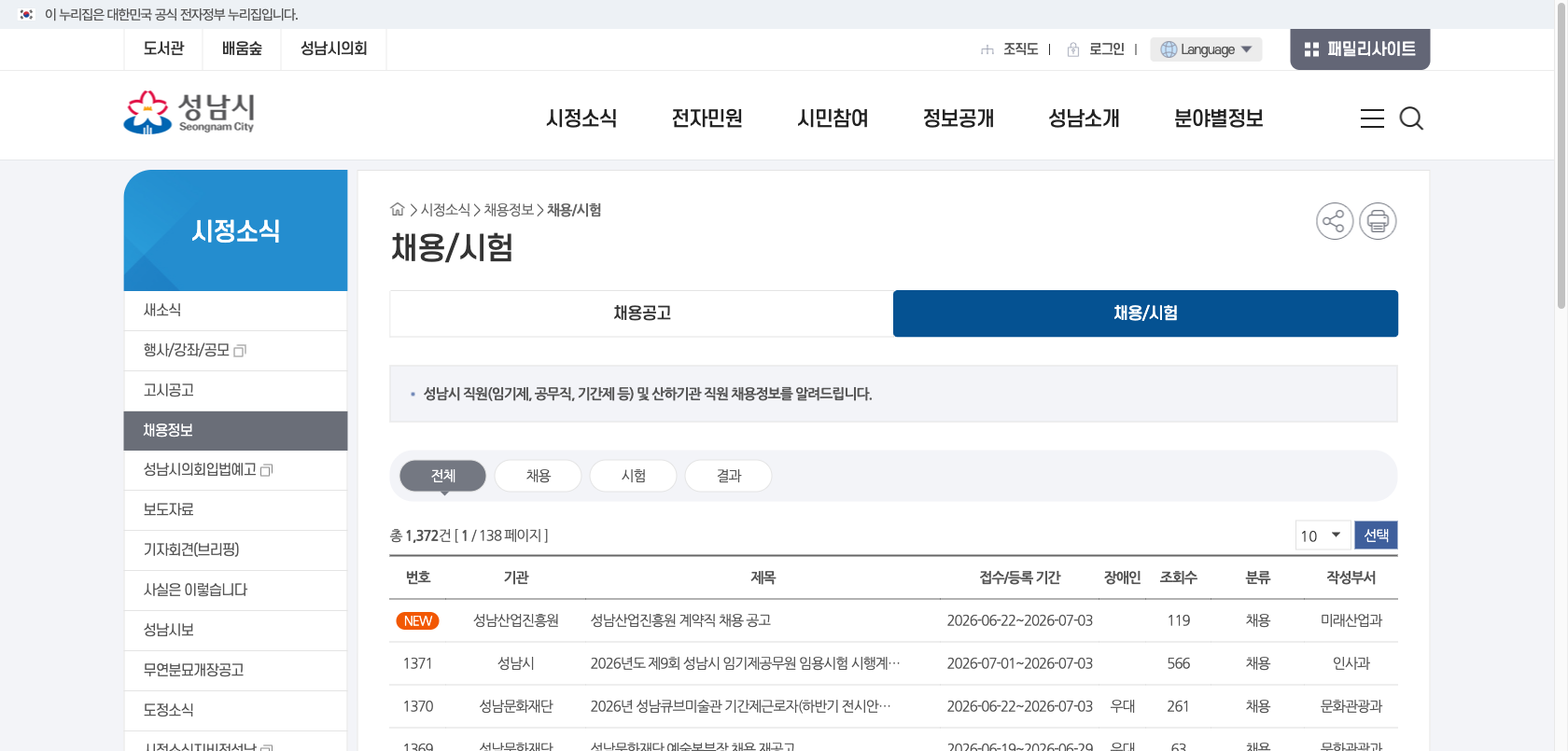This screenshot has height=751, width=1568.
Task: Open 행사/강좌/공모 in the sidebar
Action: pyautogui.click(x=235, y=351)
